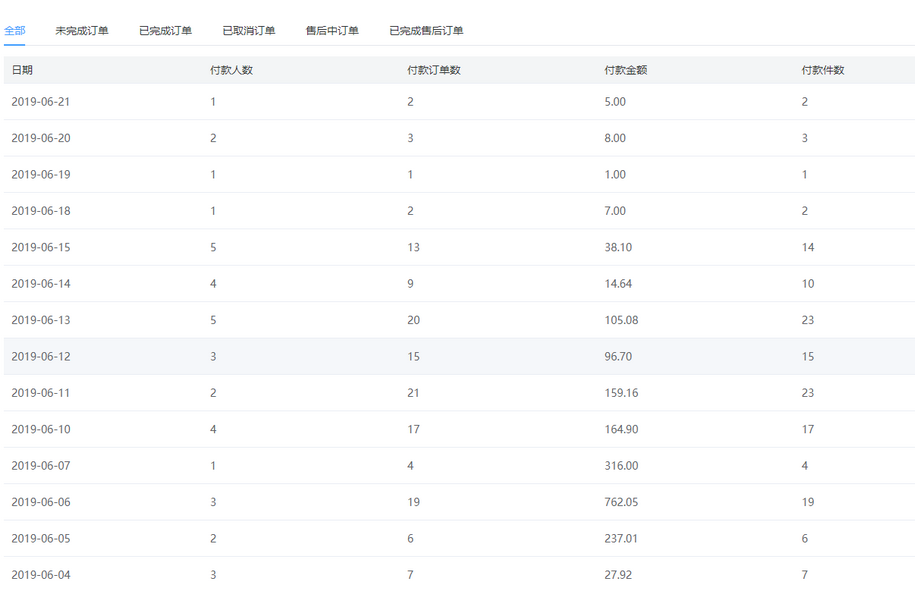This screenshot has height=592, width=915.
Task: Click payment amount 316.00
Action: tap(621, 466)
